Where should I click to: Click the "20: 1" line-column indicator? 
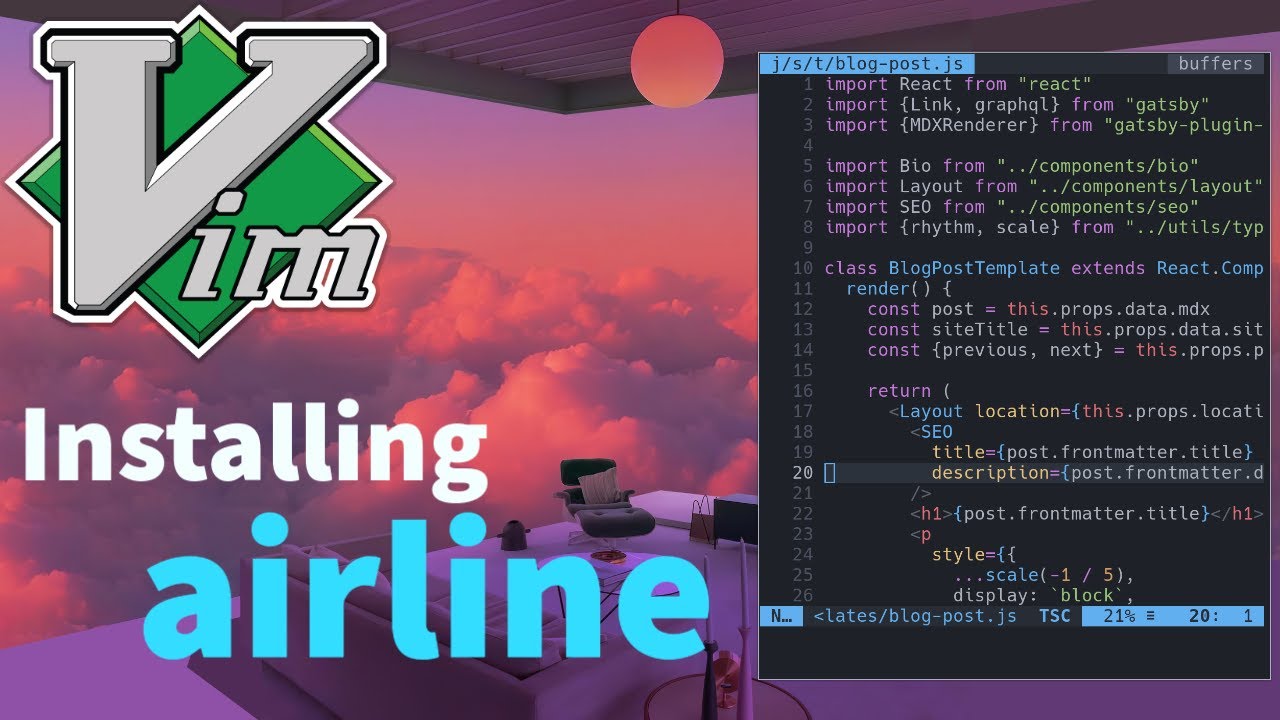pos(1222,616)
